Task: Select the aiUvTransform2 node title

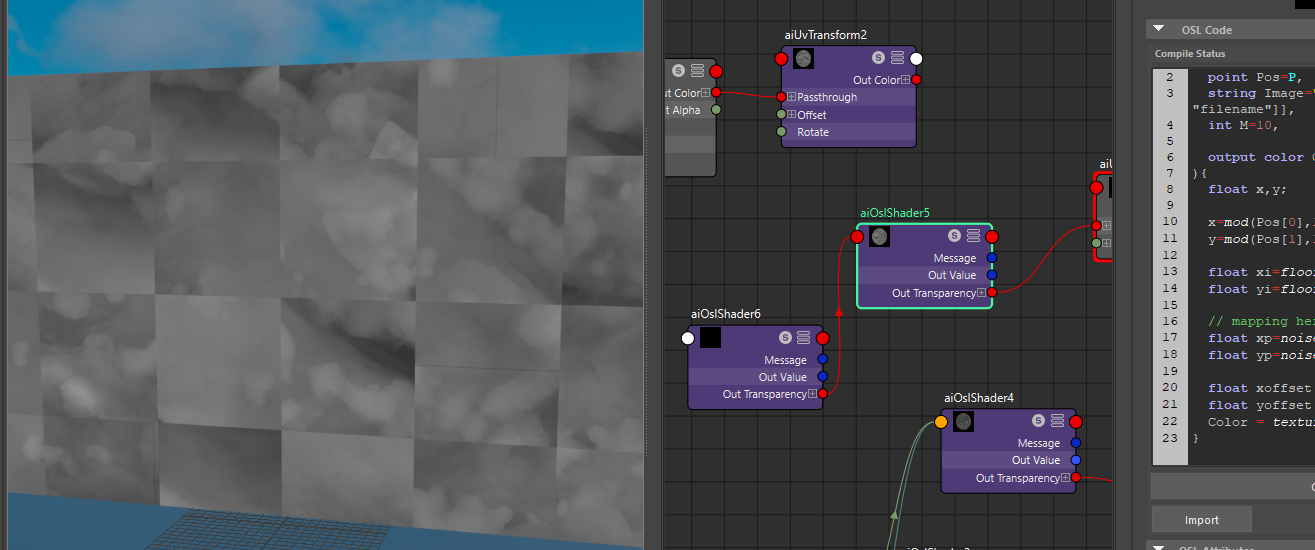Action: coord(825,35)
